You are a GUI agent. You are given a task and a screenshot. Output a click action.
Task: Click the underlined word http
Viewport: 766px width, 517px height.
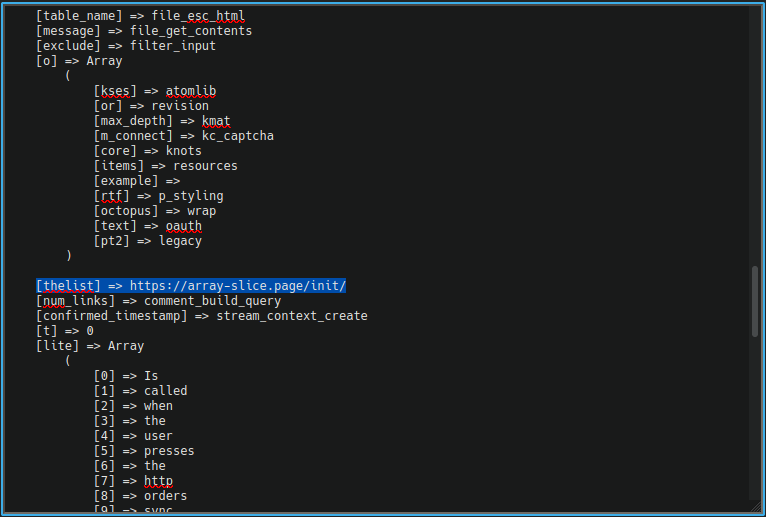[158, 481]
